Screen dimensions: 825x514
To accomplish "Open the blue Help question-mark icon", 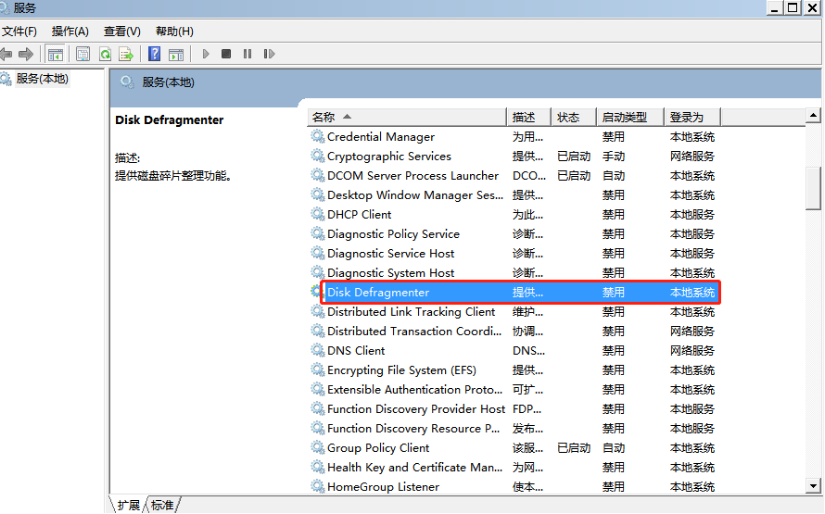I will (155, 54).
